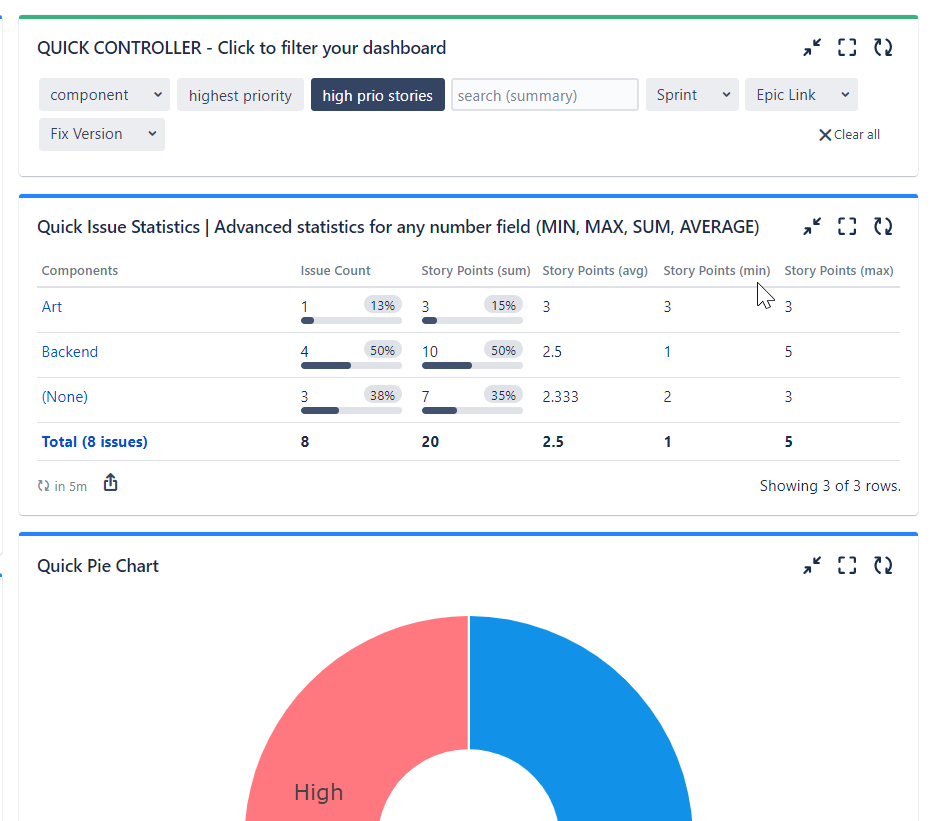941x821 pixels.
Task: Open the Backend component link
Action: coord(69,351)
